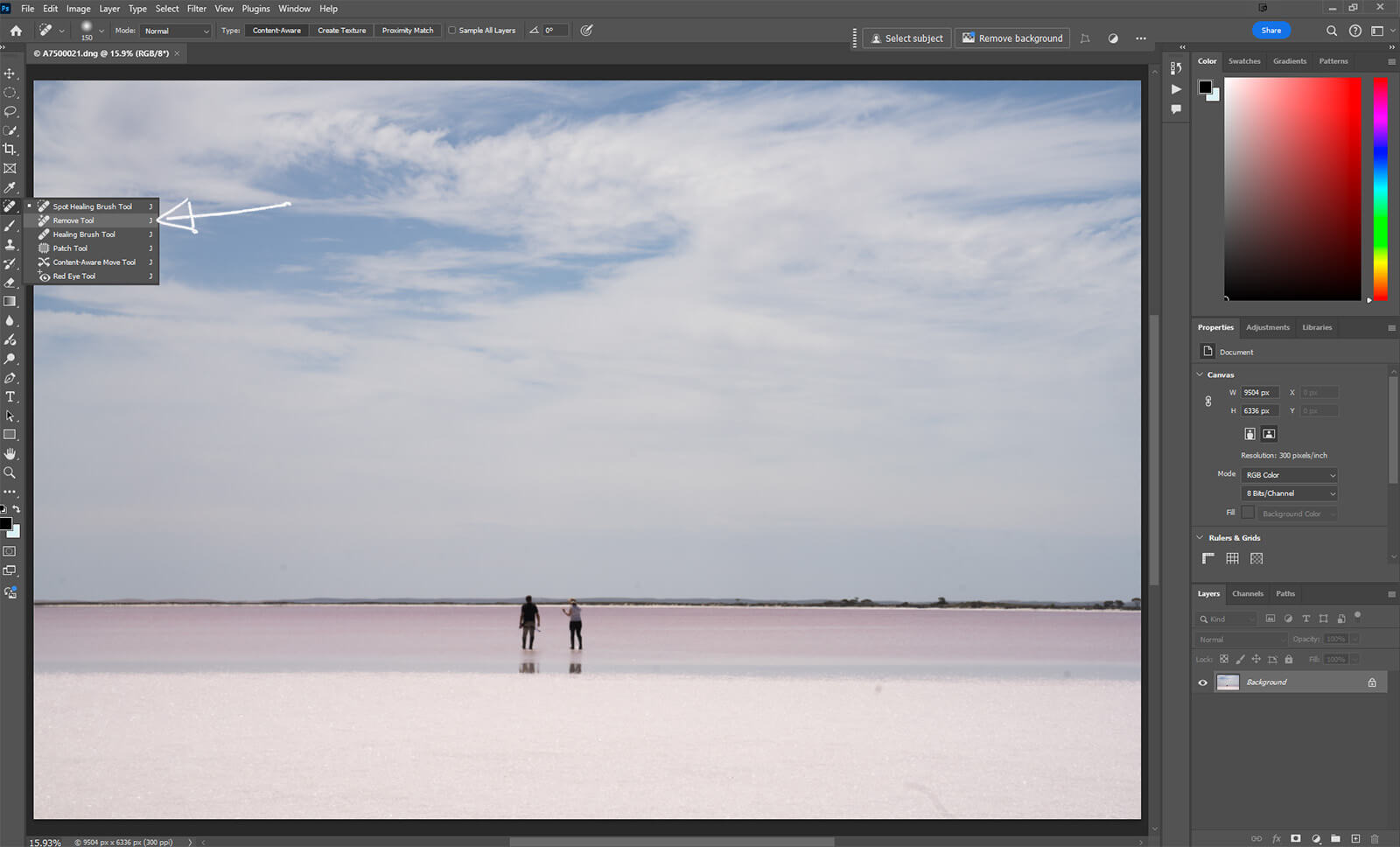
Task: Select the Move tool
Action: (10, 73)
